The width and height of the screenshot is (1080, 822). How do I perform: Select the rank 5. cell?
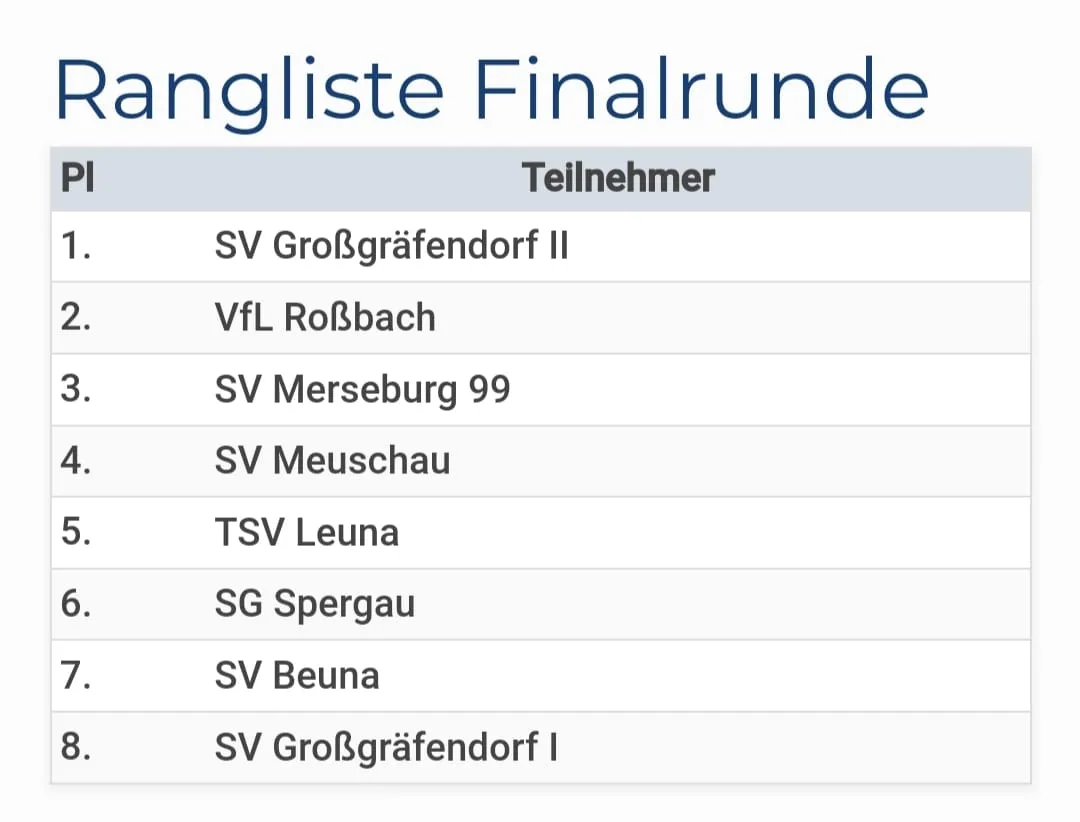point(76,533)
